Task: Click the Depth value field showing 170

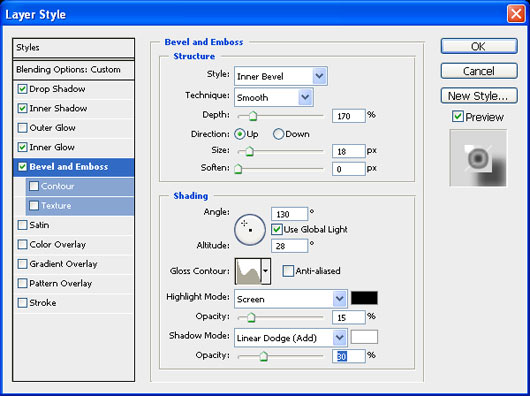Action: 349,116
